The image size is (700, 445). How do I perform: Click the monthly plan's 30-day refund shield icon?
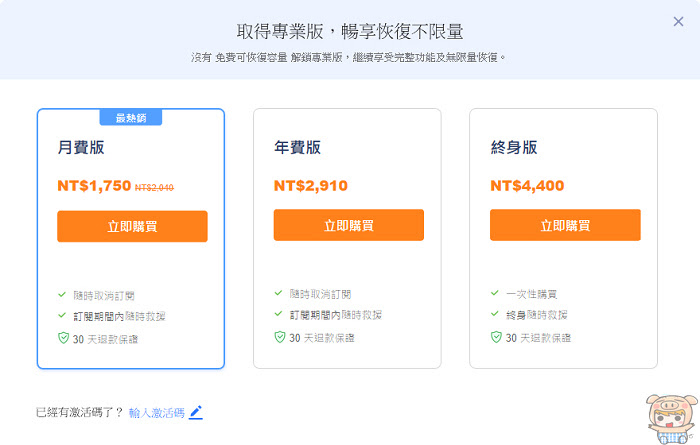(x=63, y=338)
